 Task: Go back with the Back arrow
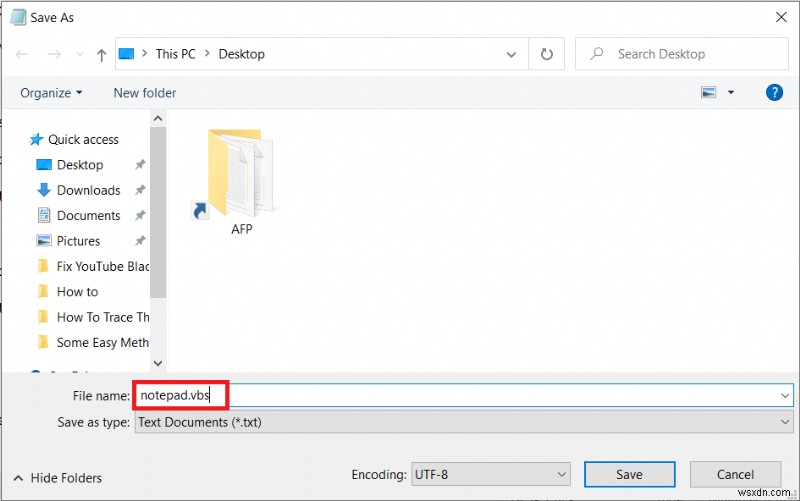(x=22, y=54)
